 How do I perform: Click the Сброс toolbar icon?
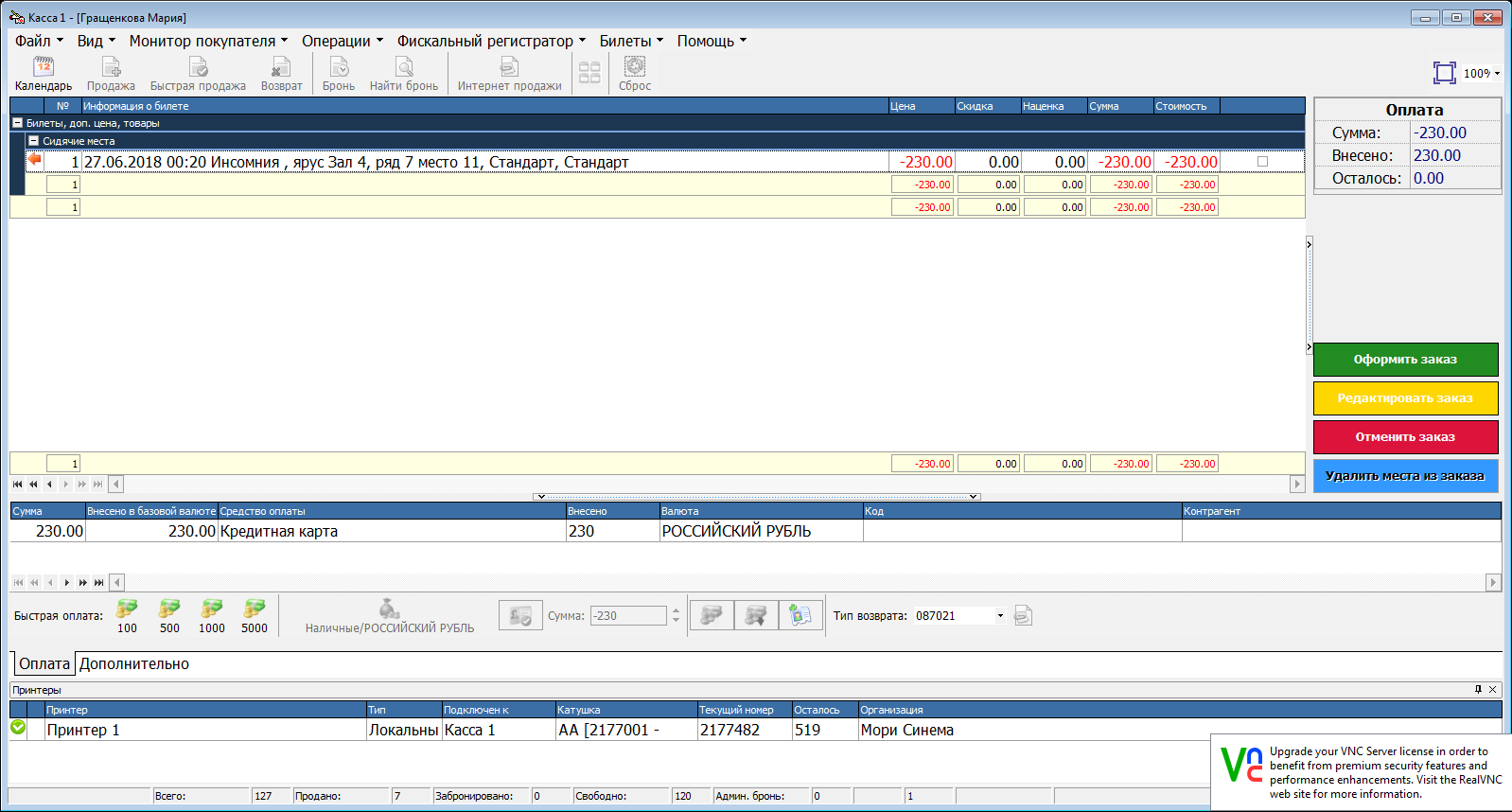pyautogui.click(x=635, y=73)
